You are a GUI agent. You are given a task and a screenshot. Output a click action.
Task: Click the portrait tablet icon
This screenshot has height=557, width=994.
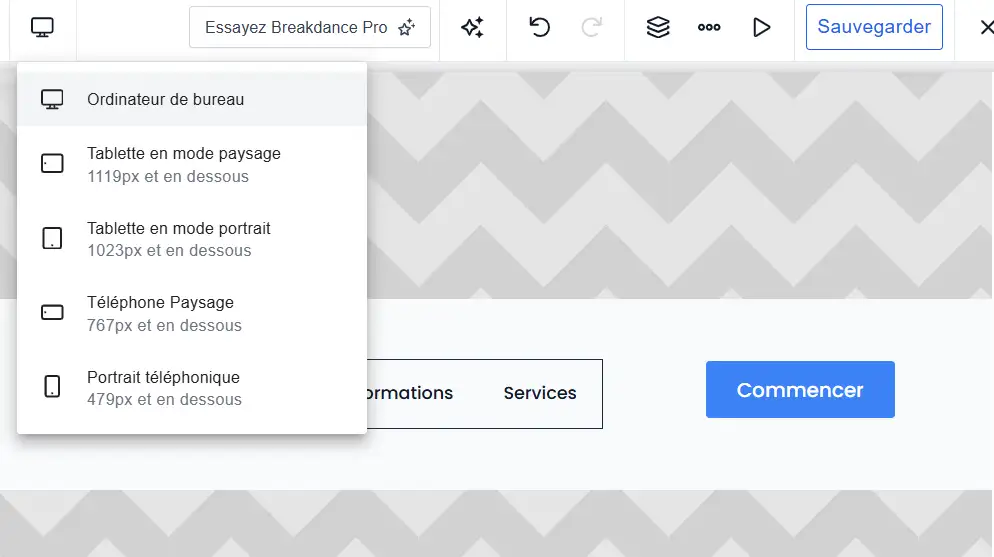coord(52,238)
